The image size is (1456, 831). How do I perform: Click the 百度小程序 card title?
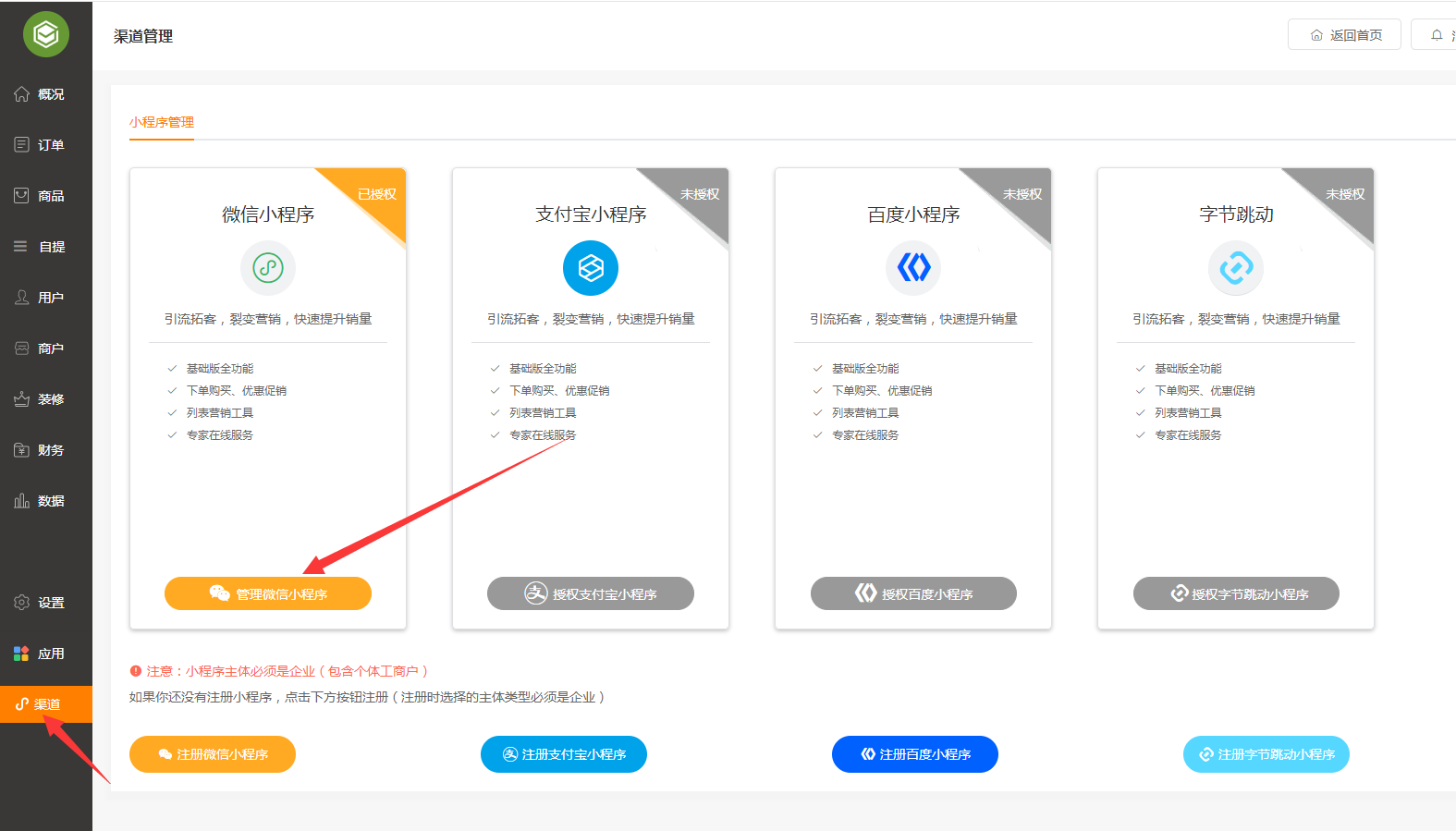[x=913, y=214]
